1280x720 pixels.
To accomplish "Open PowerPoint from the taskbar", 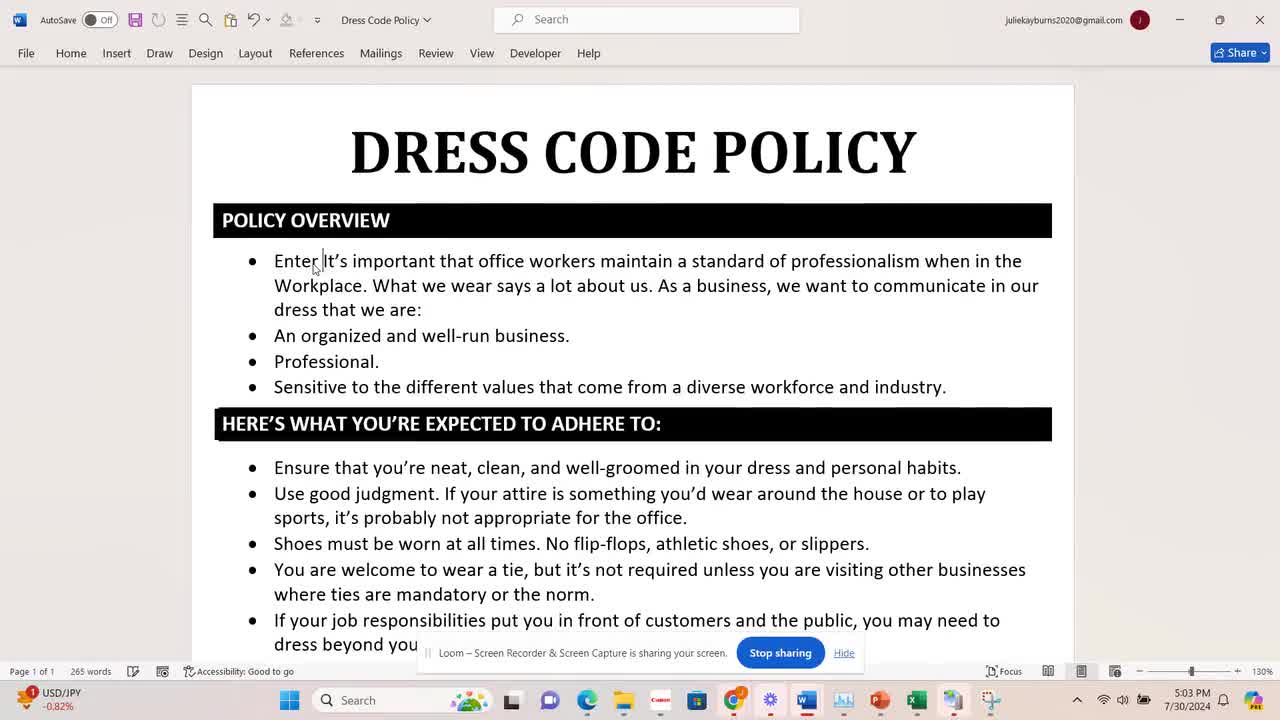I will pyautogui.click(x=880, y=700).
